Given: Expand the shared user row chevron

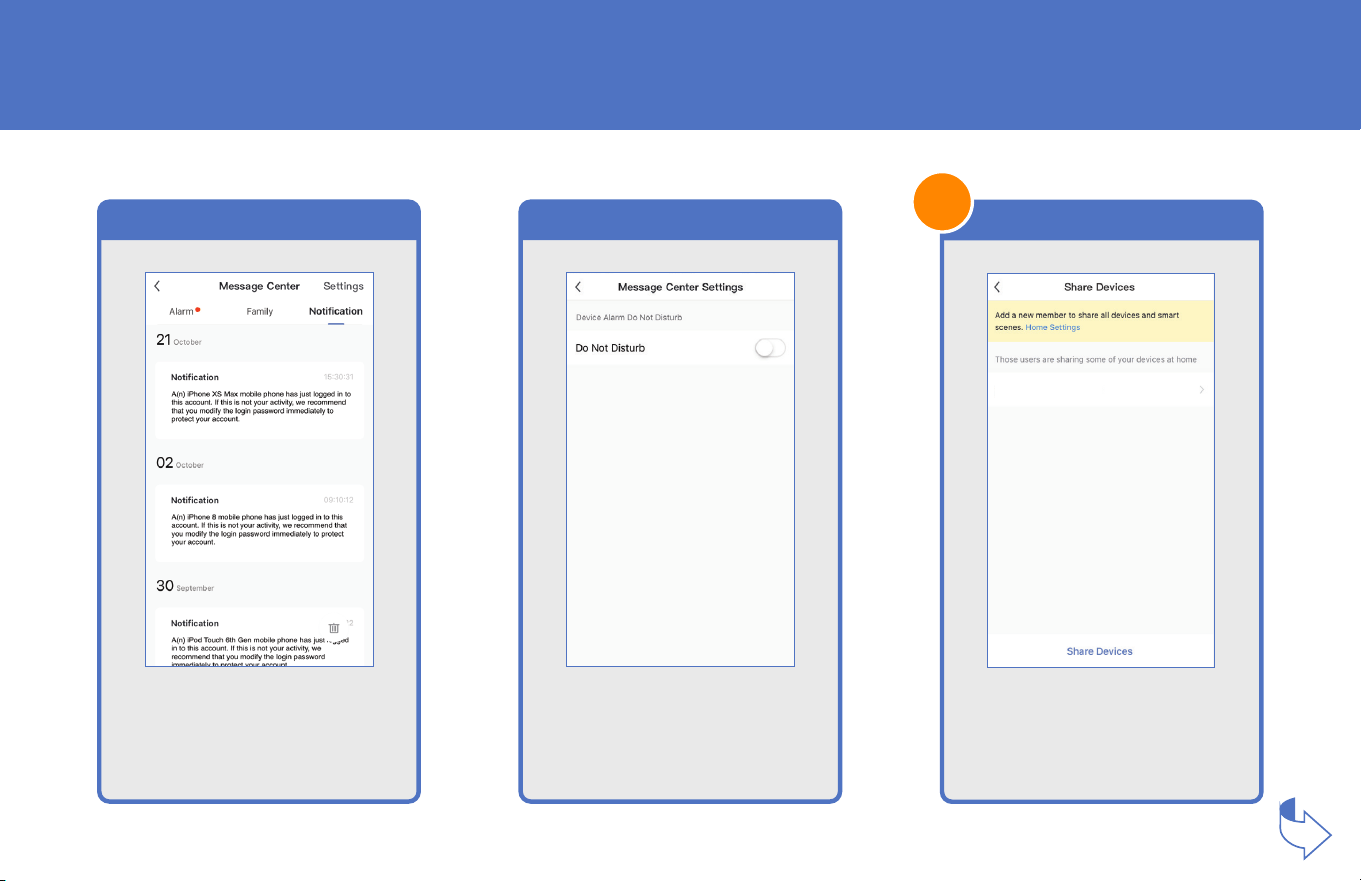Looking at the screenshot, I should pyautogui.click(x=1201, y=390).
